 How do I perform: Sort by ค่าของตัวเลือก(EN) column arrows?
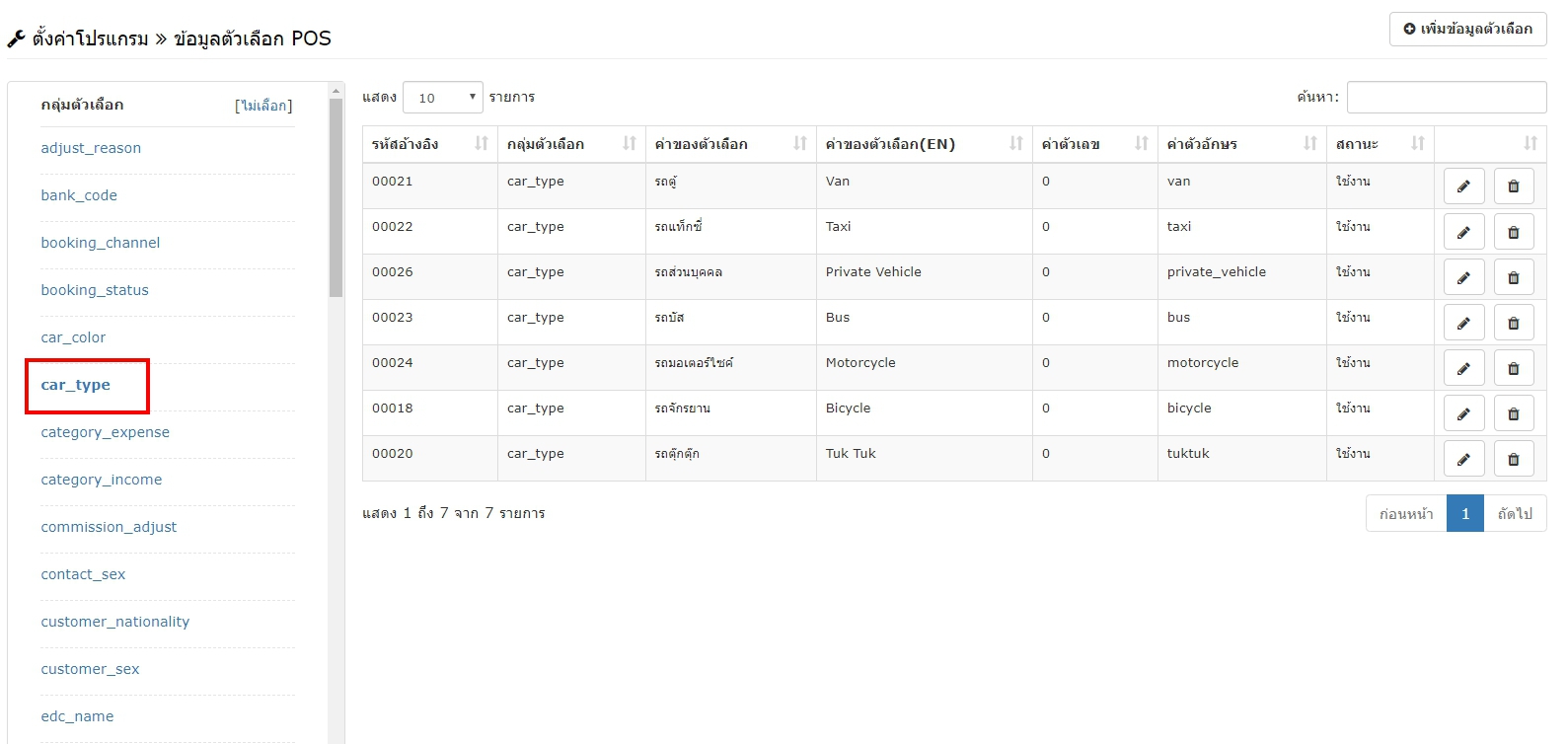pos(1016,143)
